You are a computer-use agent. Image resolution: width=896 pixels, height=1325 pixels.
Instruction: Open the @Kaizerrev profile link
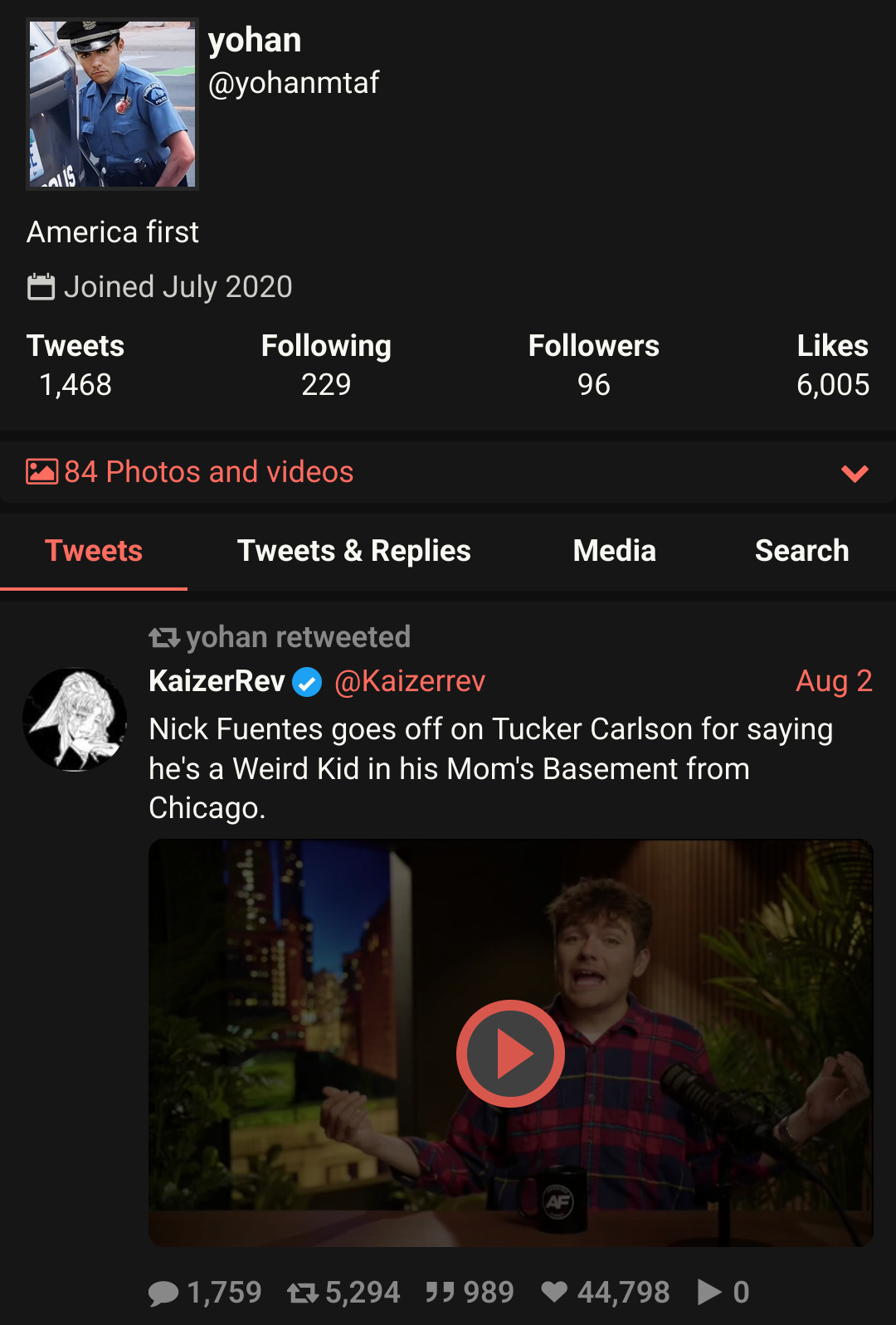point(410,681)
